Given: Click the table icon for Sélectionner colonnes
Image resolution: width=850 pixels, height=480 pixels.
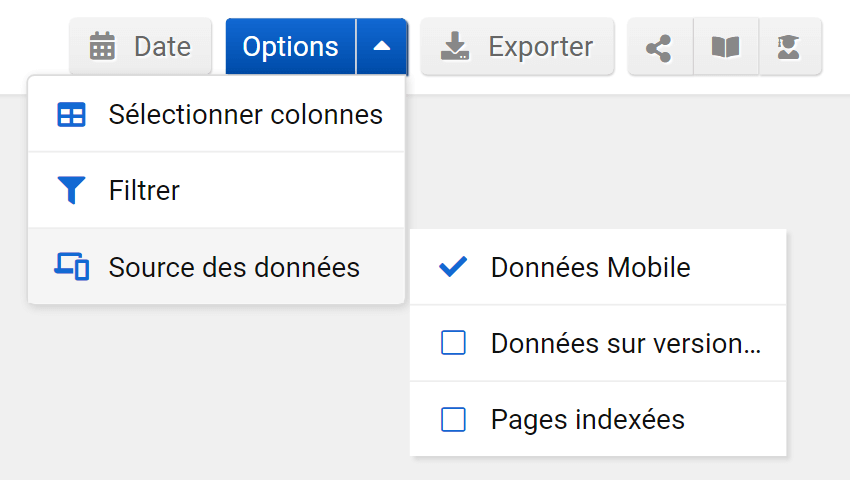Looking at the screenshot, I should point(71,114).
